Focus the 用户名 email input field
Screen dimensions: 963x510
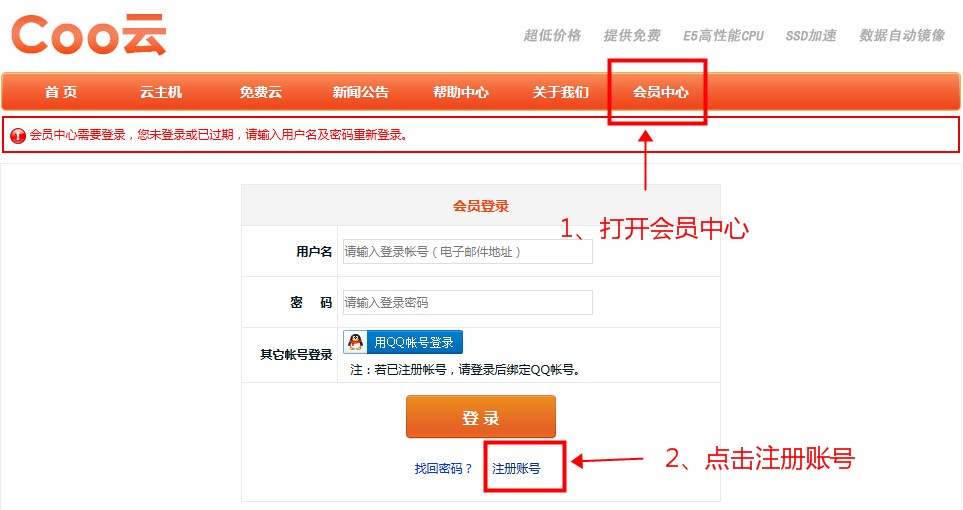[467, 251]
